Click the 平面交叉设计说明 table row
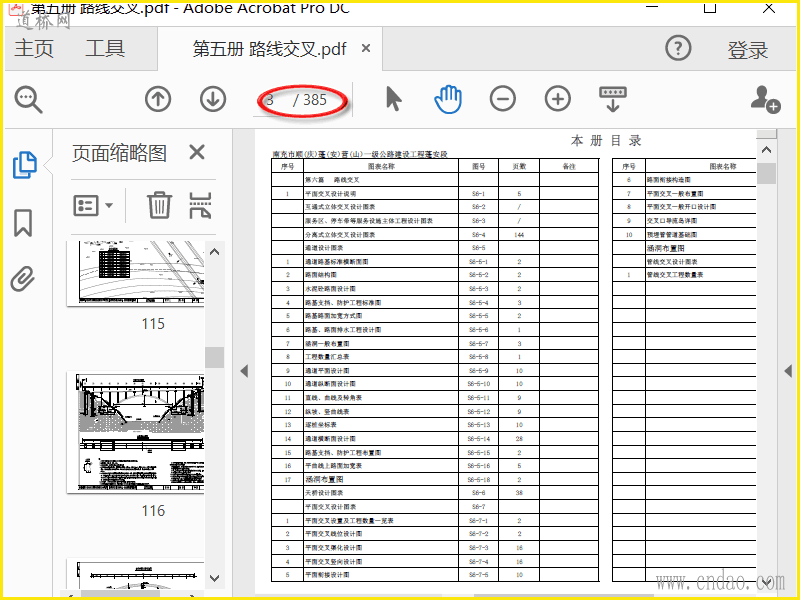 [435, 194]
